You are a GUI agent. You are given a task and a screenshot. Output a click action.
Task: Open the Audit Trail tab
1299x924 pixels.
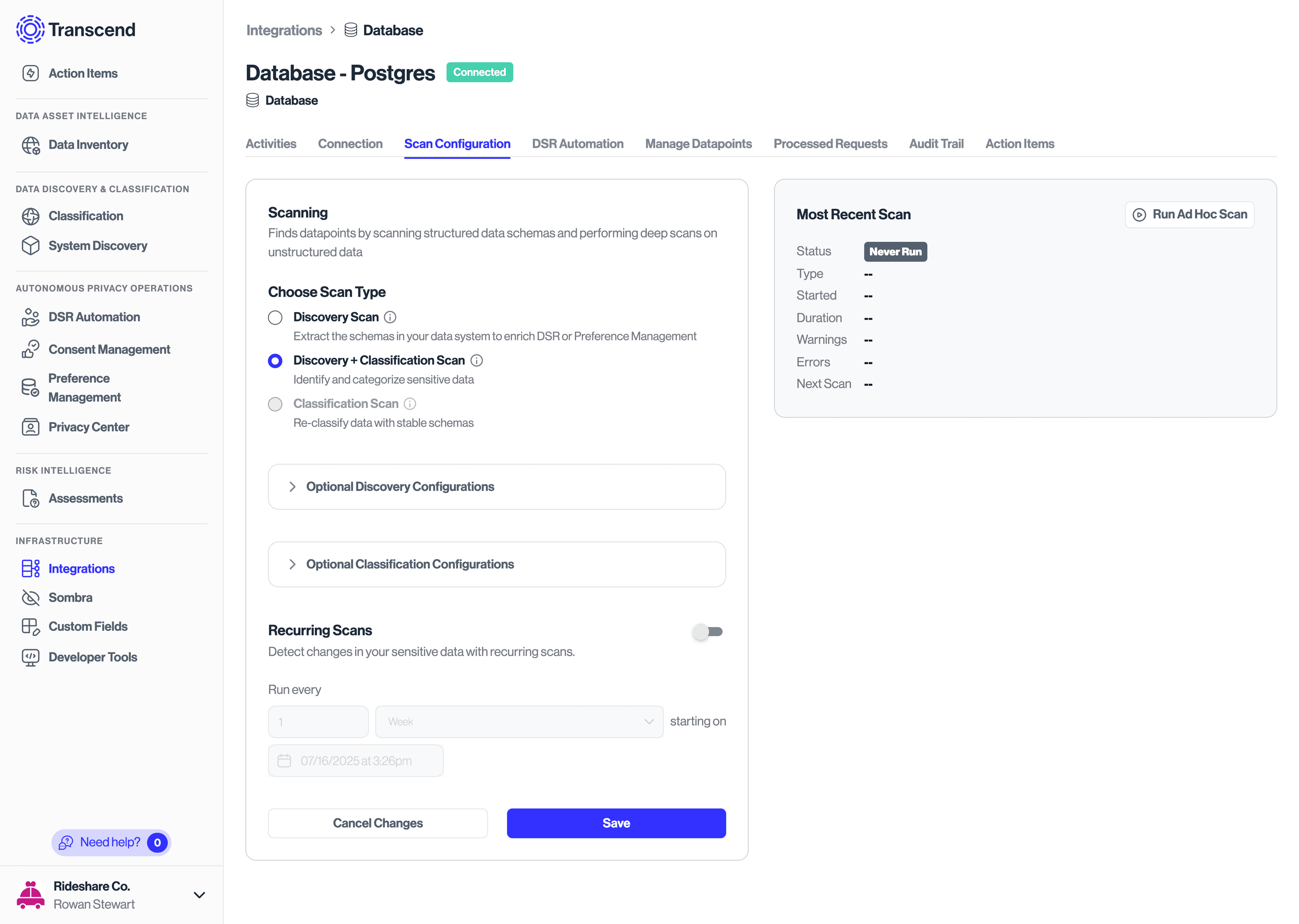[x=936, y=143]
